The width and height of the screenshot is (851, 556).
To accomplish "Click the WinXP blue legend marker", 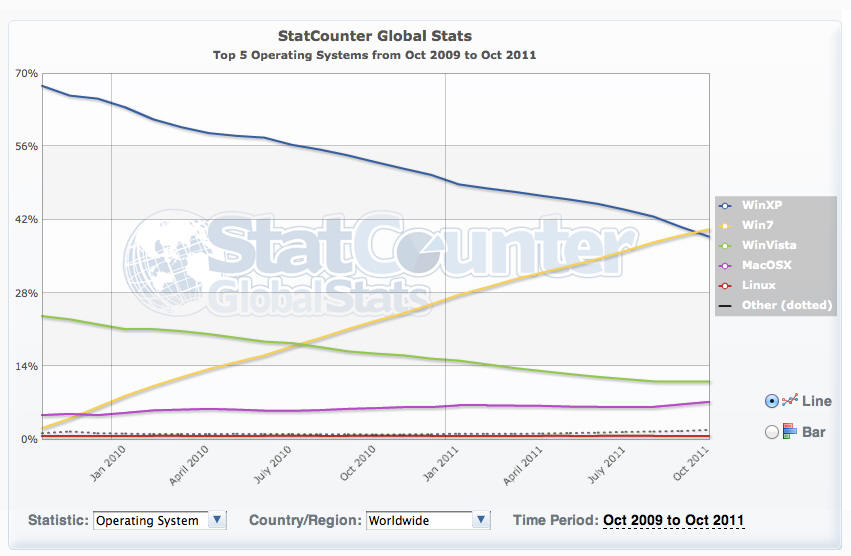I will pyautogui.click(x=725, y=206).
